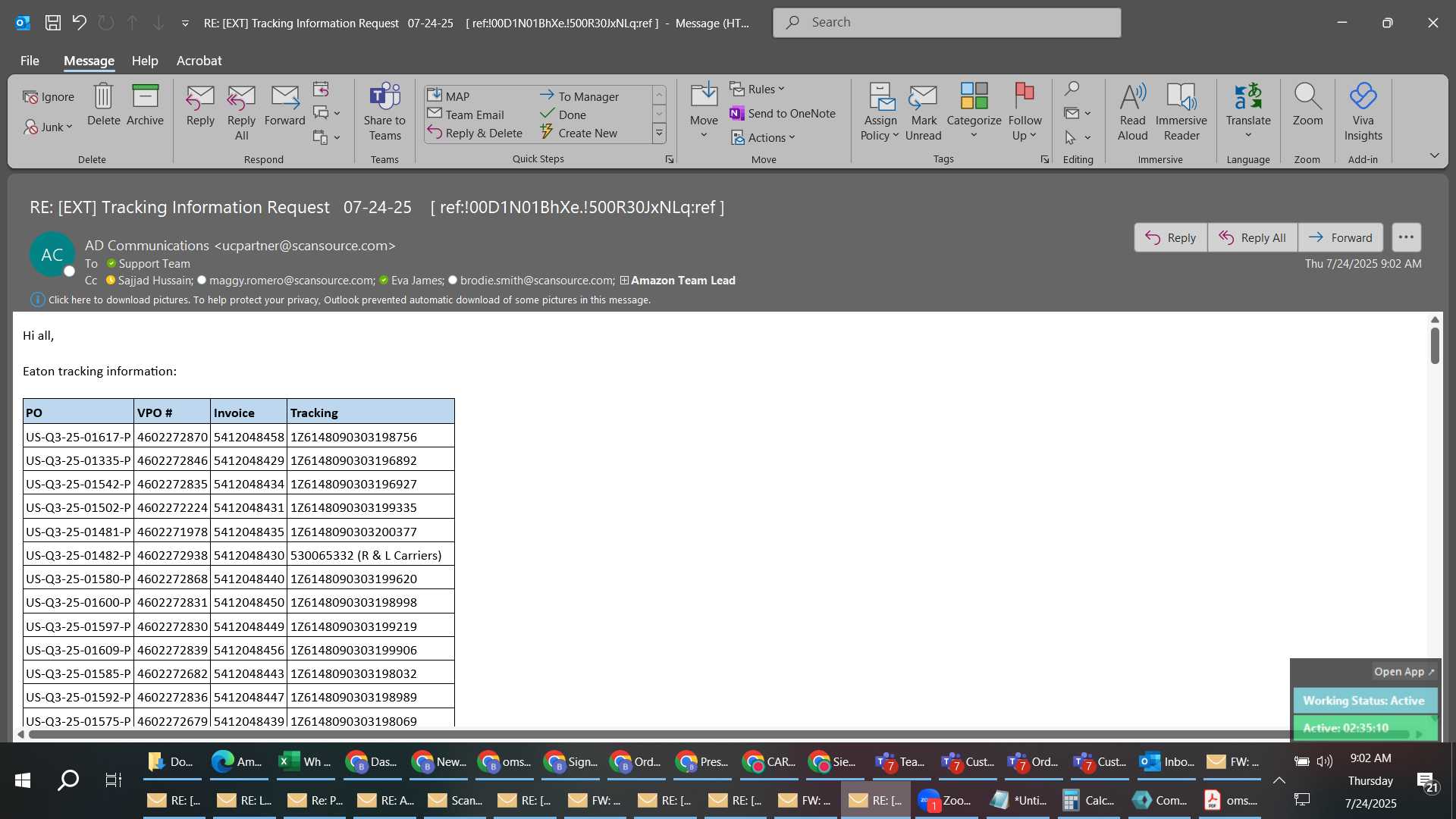Click PO cell US-Q3-25-01617-P
This screenshot has width=1456, height=819.
(x=78, y=437)
